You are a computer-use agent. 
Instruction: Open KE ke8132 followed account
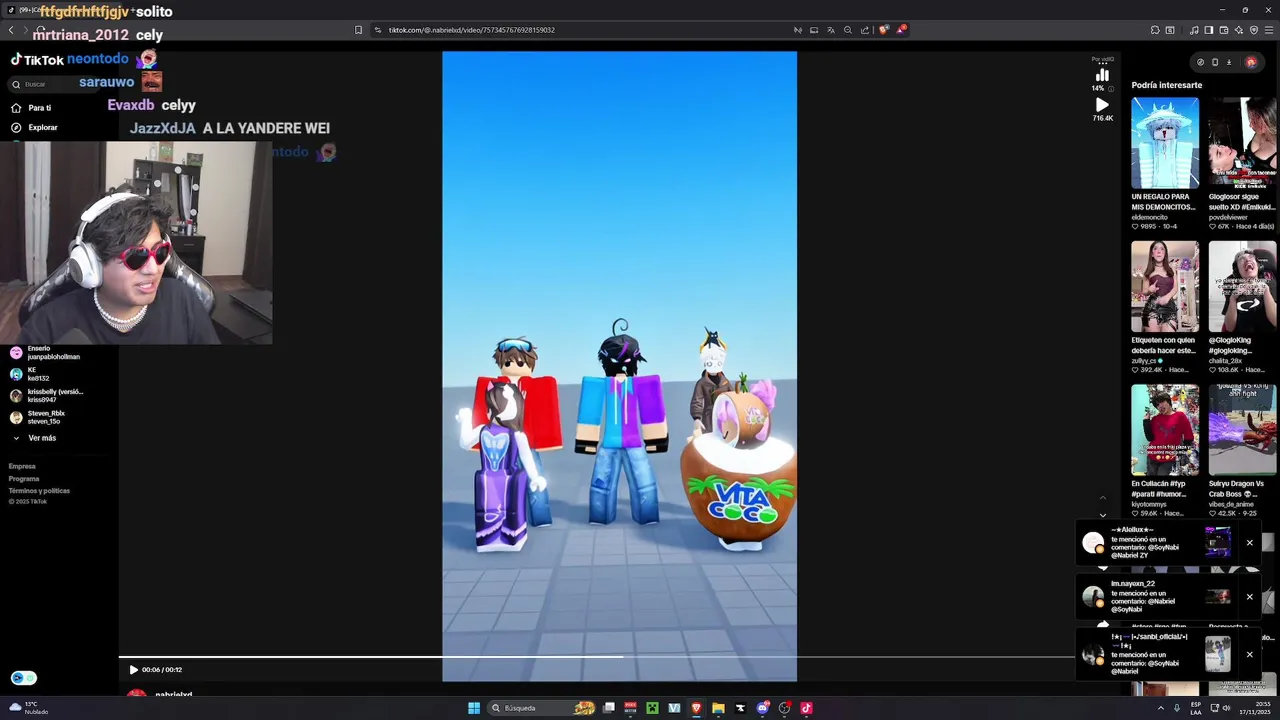[30, 374]
